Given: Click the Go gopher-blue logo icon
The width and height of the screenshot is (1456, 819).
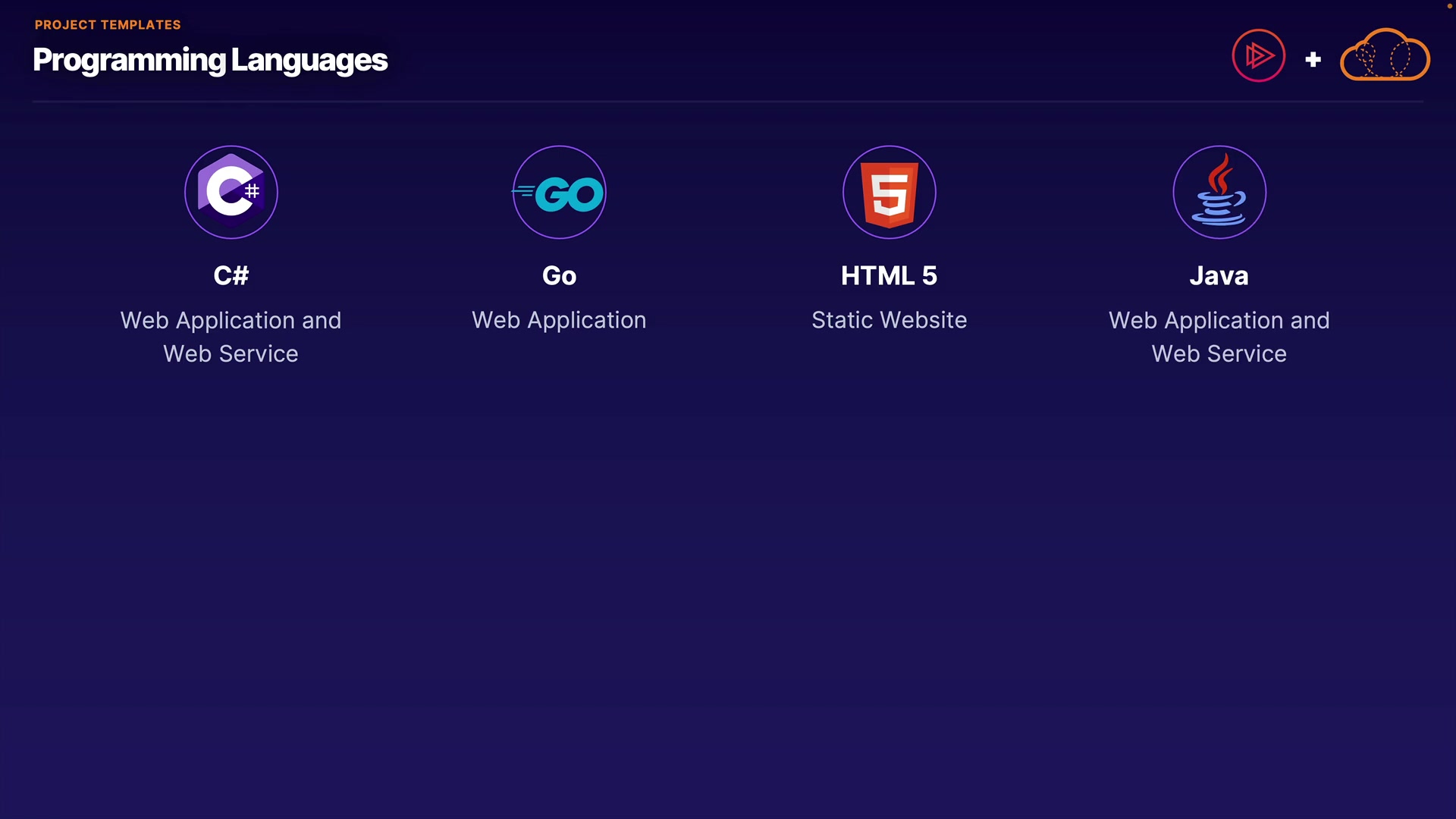Looking at the screenshot, I should click(x=560, y=193).
